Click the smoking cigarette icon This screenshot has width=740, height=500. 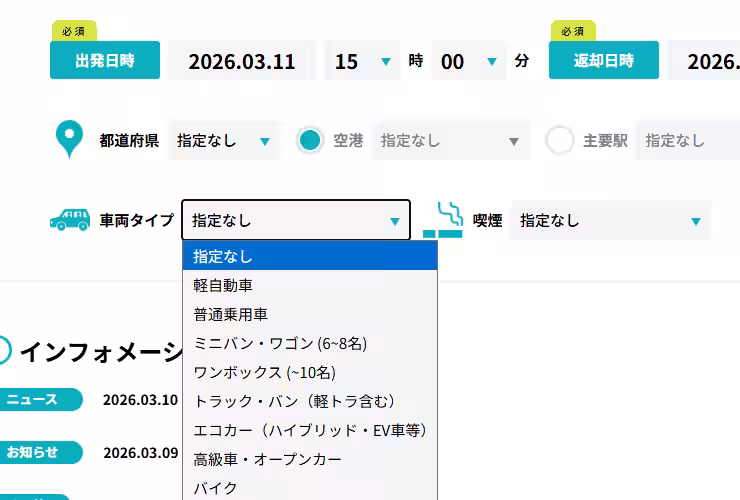(443, 220)
